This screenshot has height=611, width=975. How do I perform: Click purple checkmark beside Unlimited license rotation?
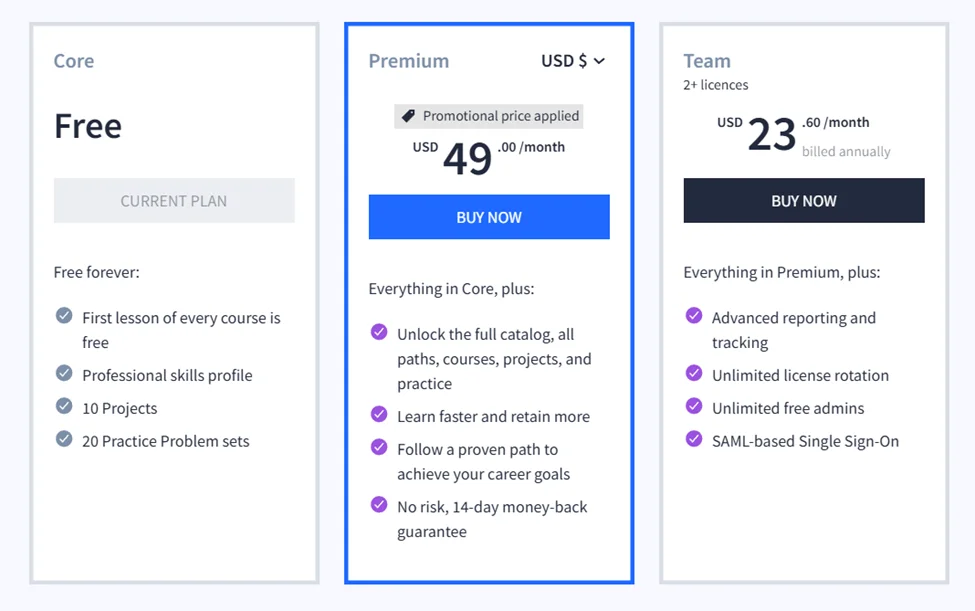(x=694, y=373)
